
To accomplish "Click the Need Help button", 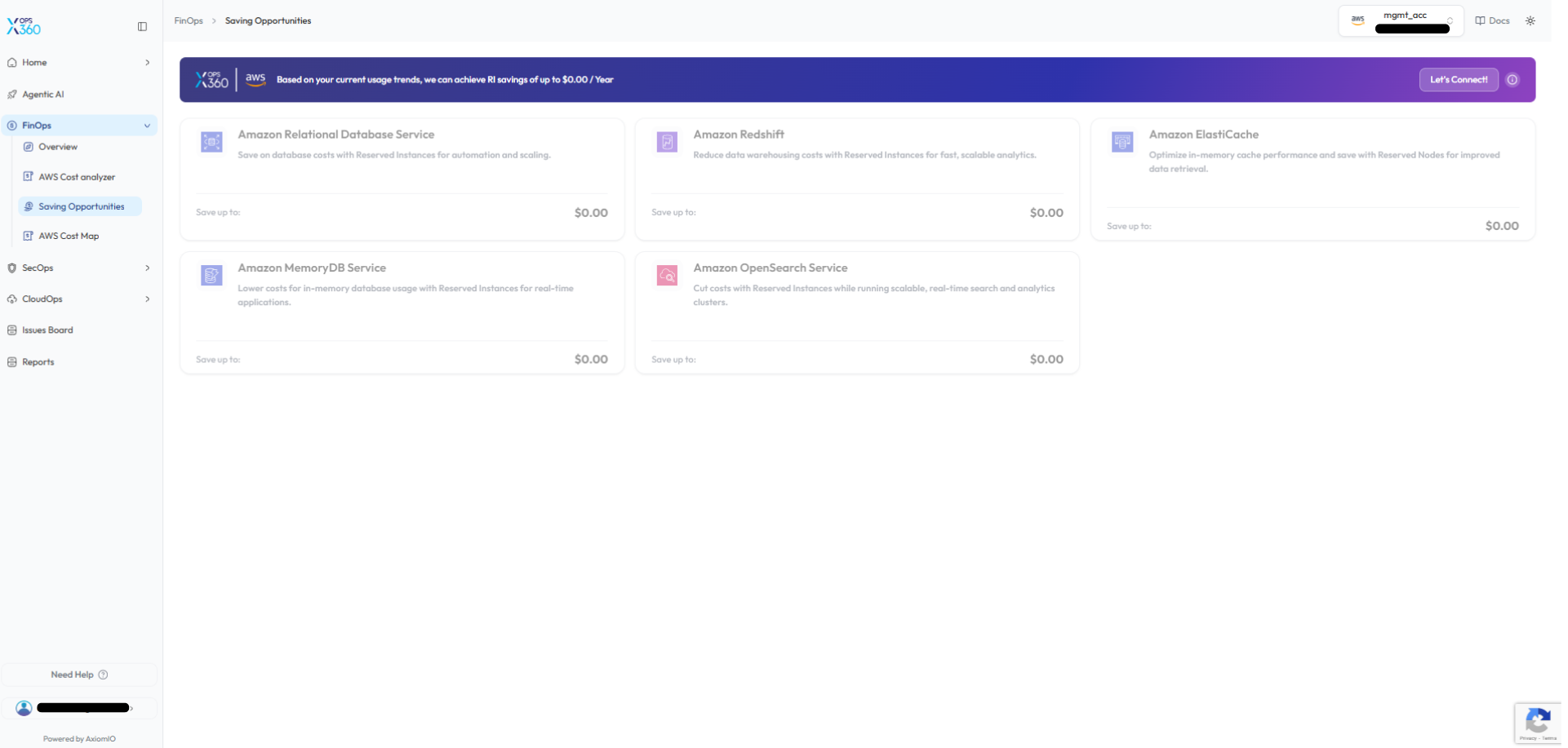I will (79, 675).
